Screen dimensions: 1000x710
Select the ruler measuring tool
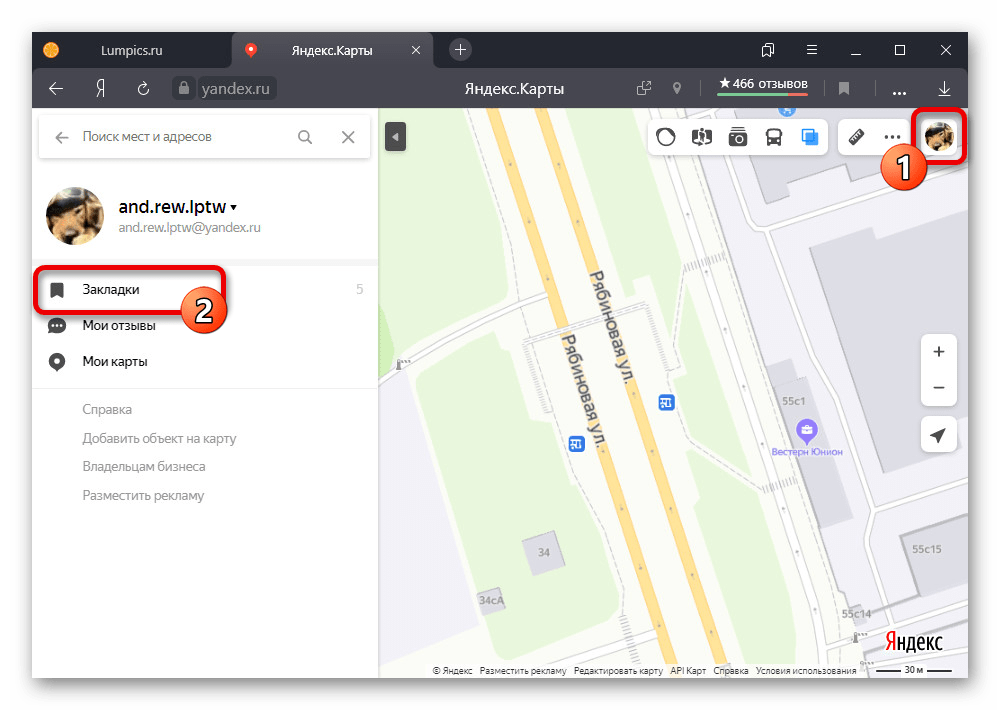coord(856,137)
